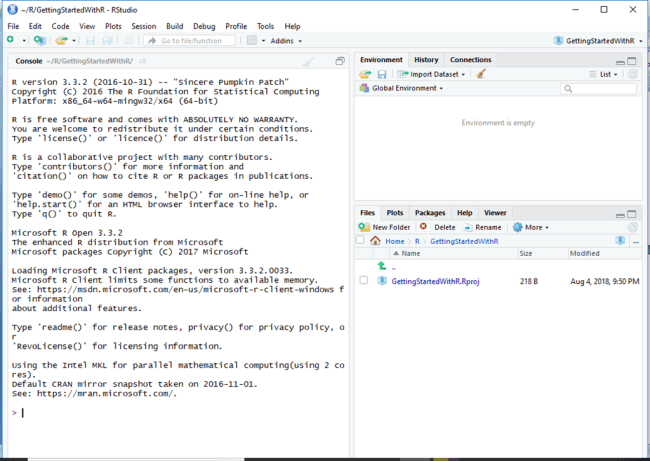
Task: Switch to the Environment tab
Action: [381, 60]
